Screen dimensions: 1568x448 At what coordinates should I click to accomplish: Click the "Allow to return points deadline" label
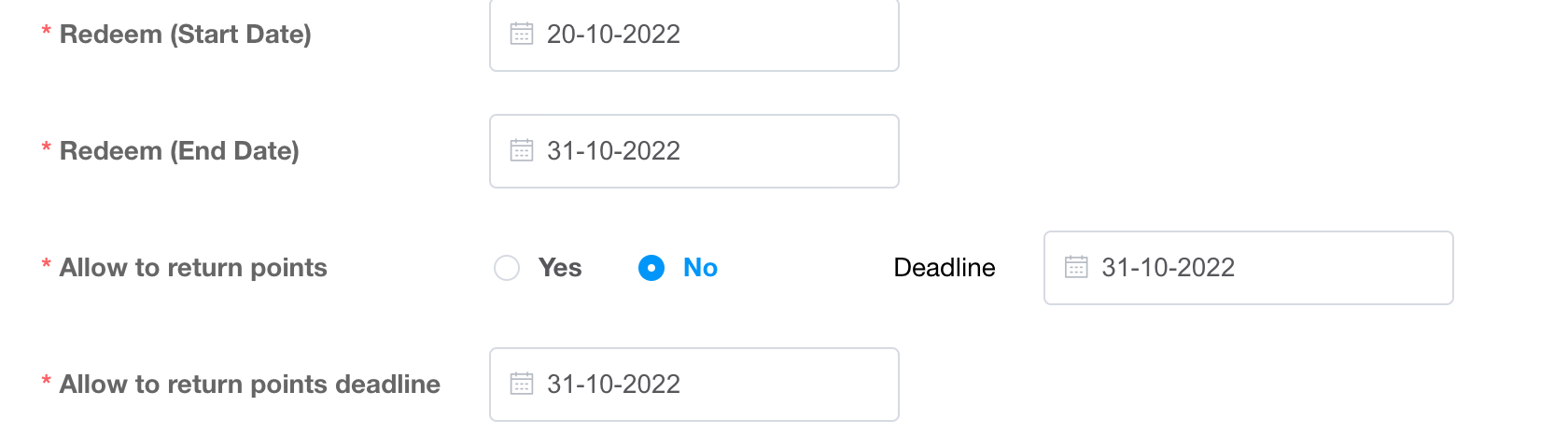(x=249, y=384)
